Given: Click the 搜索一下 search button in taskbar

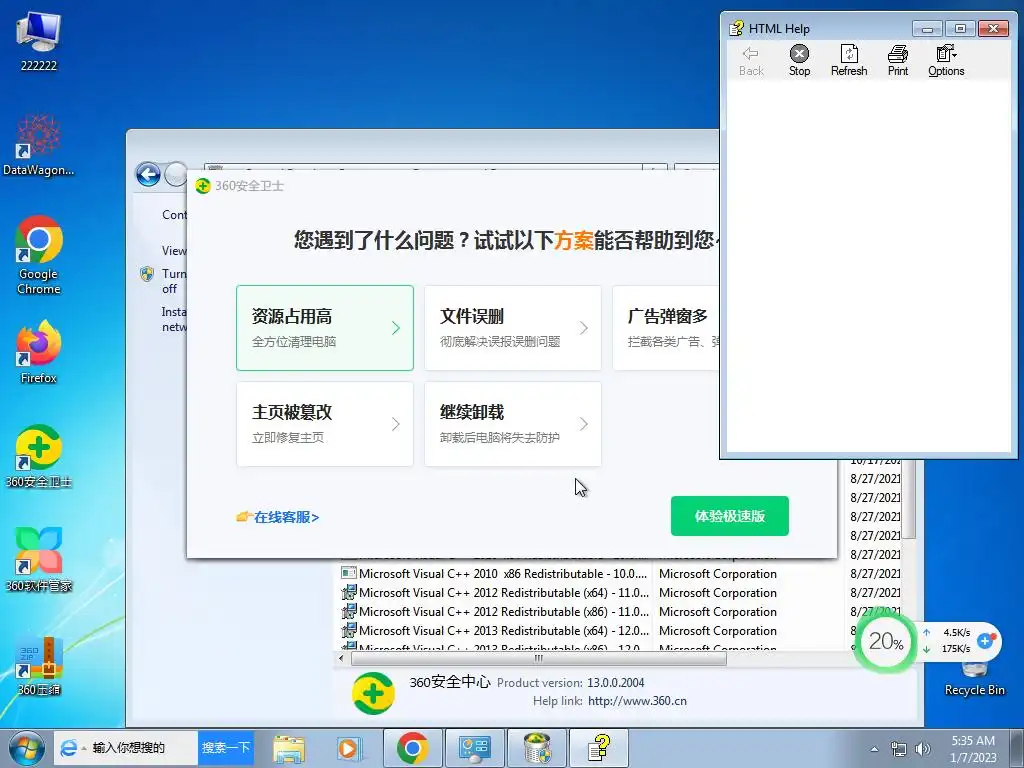Looking at the screenshot, I should 225,748.
